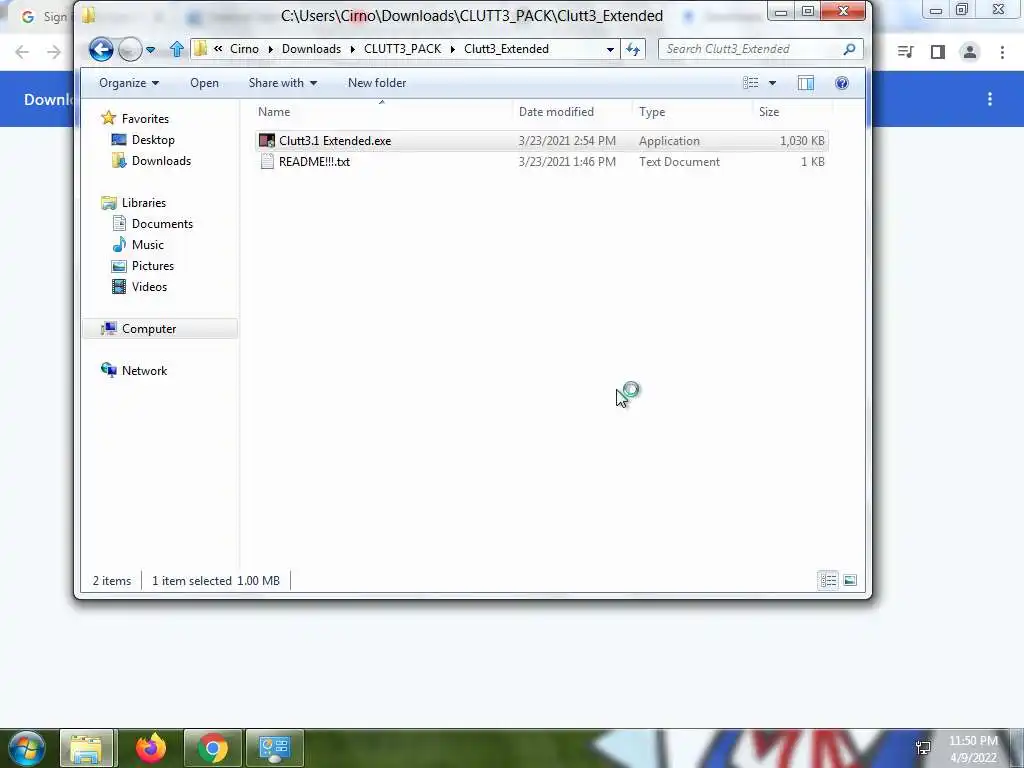Click the Chrome media control icon
This screenshot has width=1024, height=768.
(x=905, y=52)
